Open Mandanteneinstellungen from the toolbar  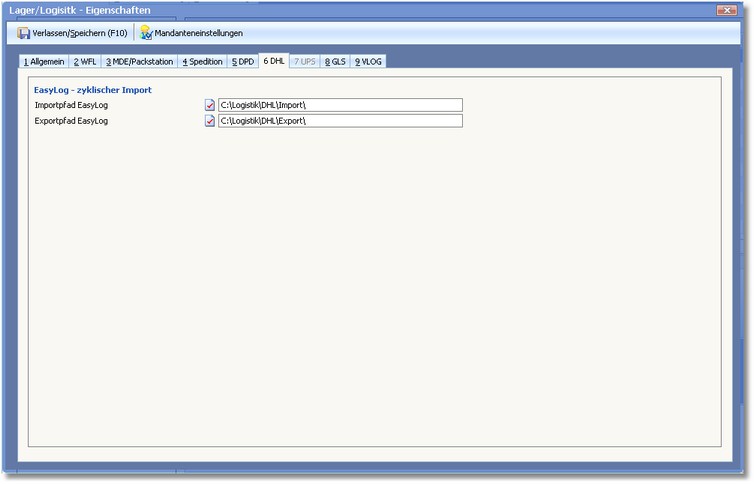click(x=191, y=33)
